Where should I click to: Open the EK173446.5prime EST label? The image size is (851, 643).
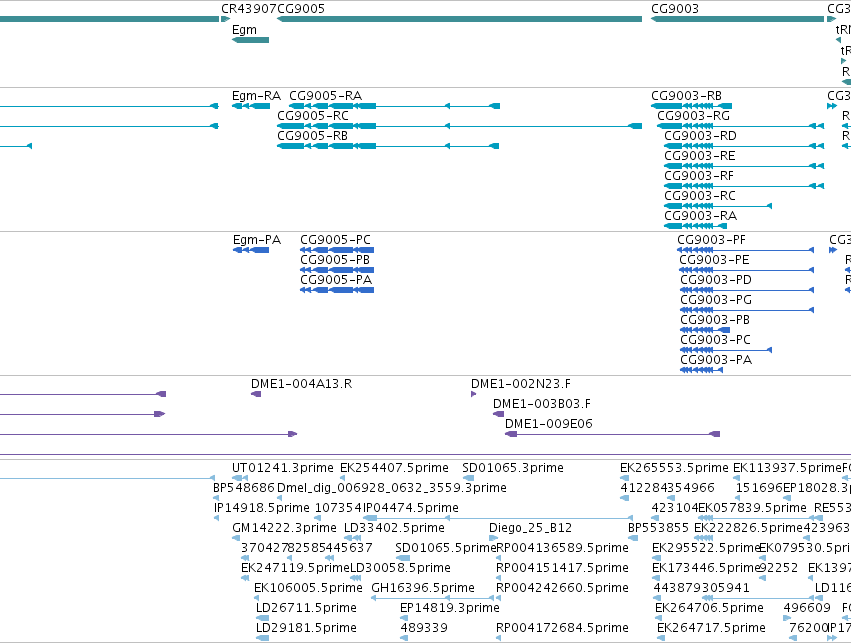coord(705,568)
